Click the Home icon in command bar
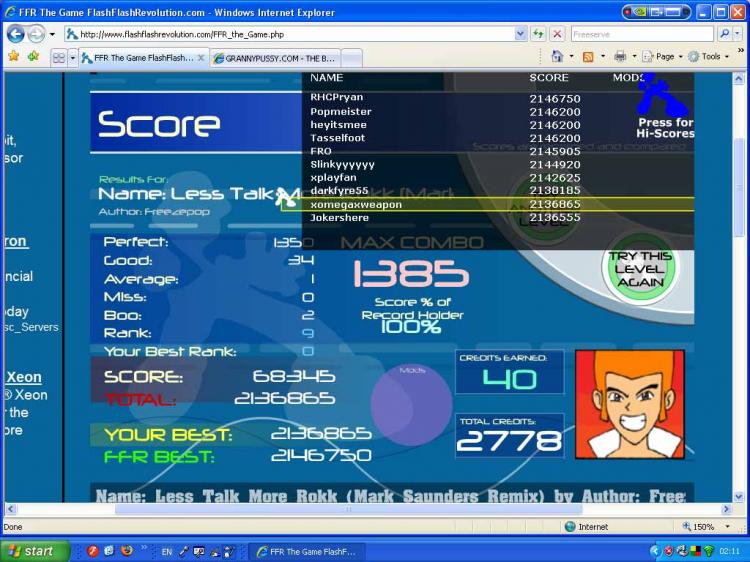The image size is (750, 562). click(x=557, y=56)
